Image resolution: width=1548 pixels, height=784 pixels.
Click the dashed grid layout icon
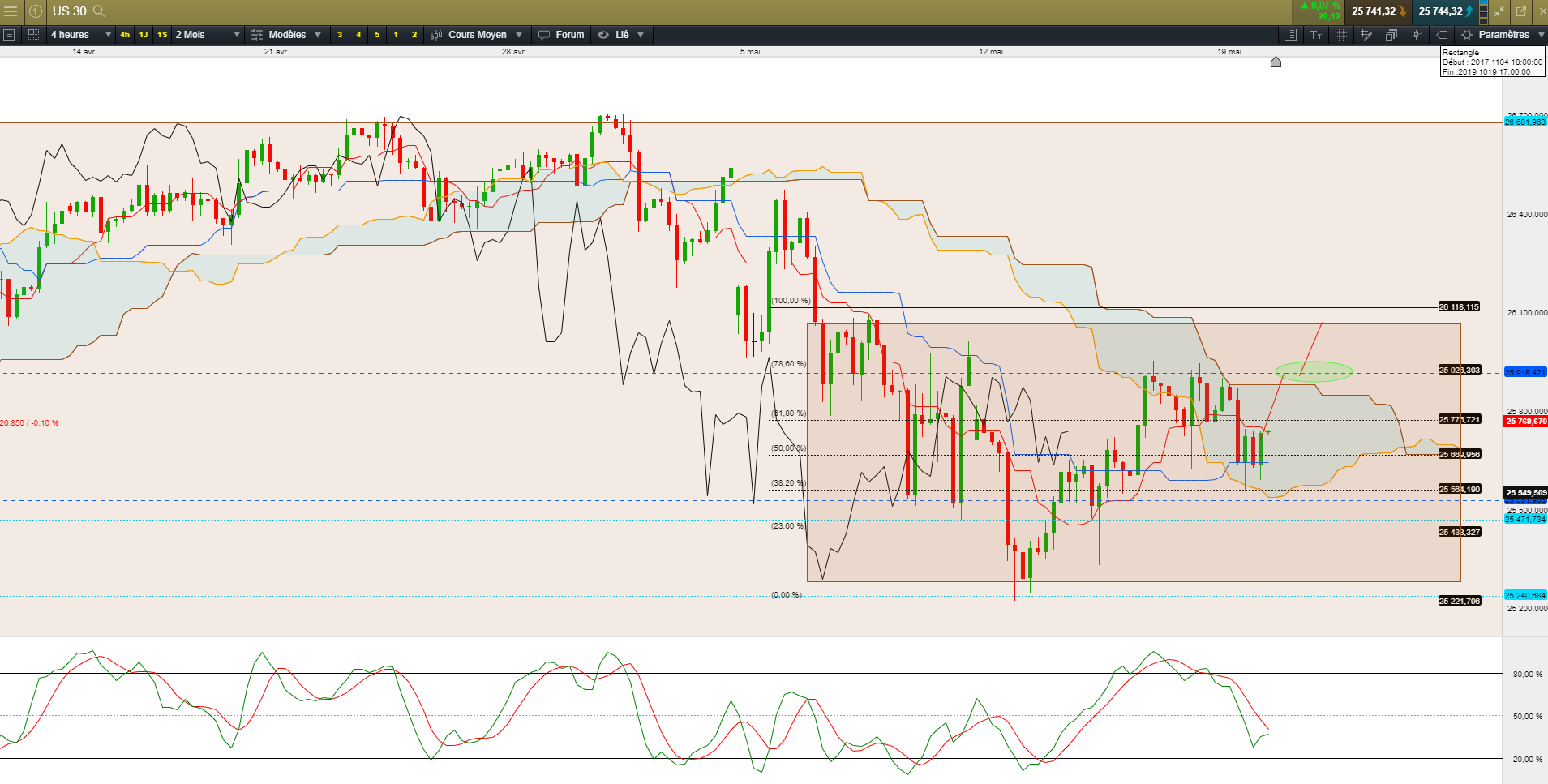(33, 35)
